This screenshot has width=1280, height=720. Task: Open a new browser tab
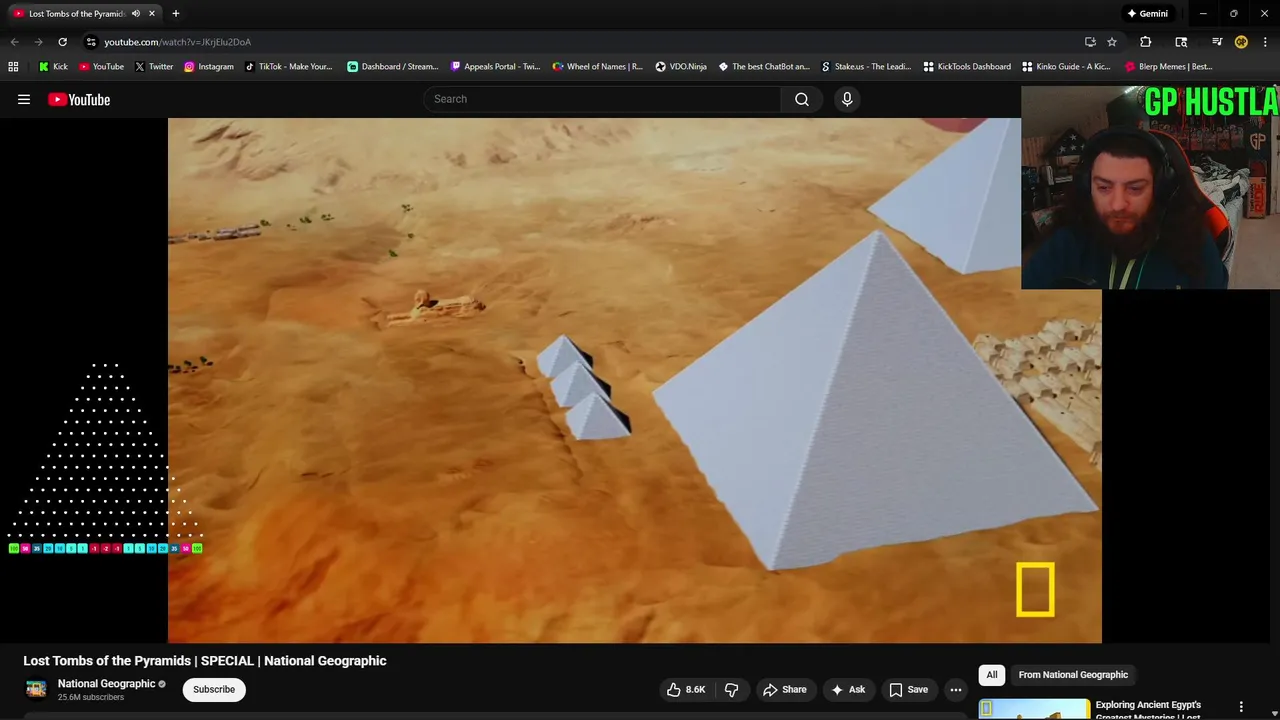coord(176,14)
